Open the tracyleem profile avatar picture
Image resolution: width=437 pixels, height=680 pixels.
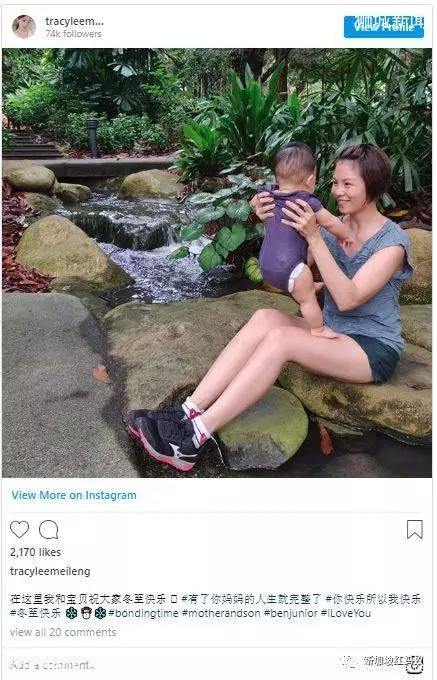24,26
